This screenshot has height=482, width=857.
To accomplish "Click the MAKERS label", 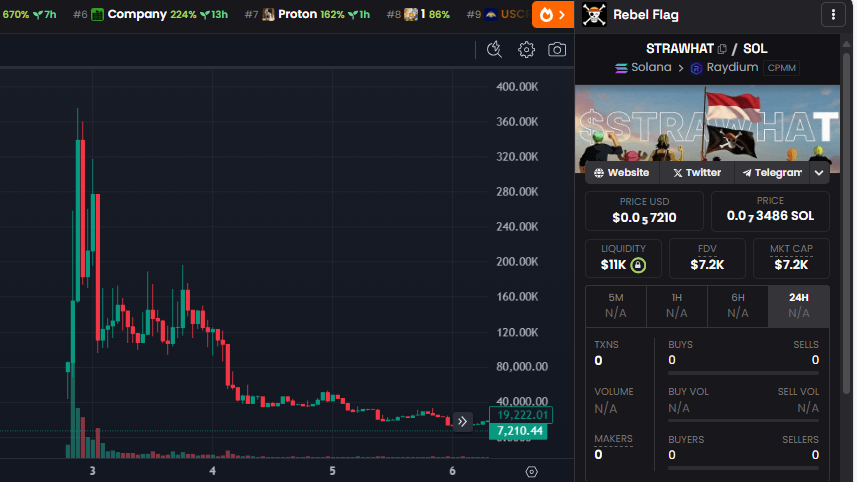I will (613, 439).
